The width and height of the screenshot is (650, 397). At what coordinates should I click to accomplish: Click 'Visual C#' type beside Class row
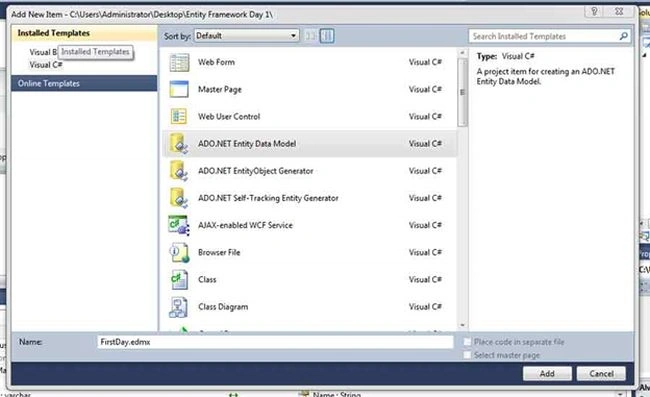425,280
